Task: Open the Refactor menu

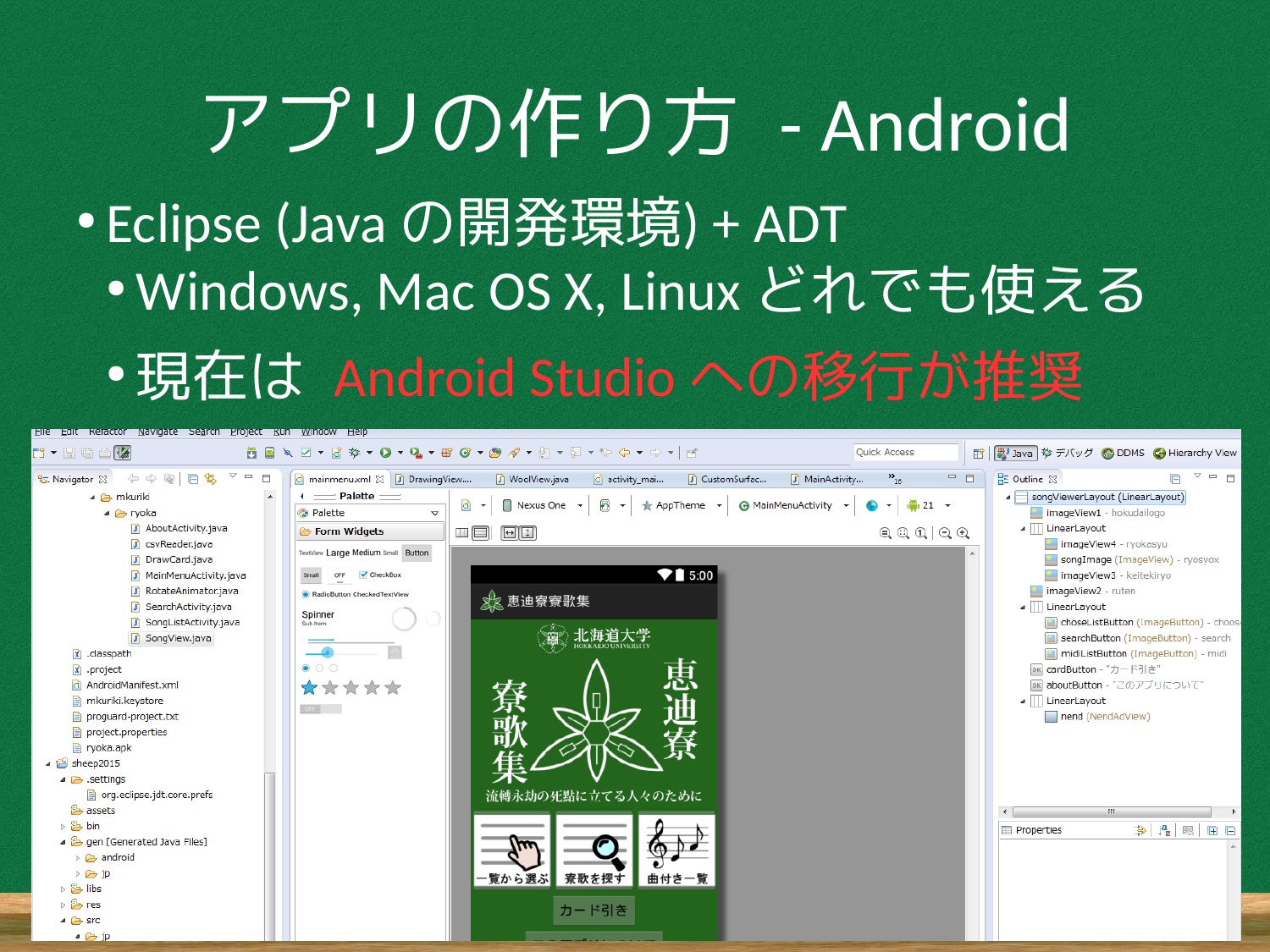Action: point(108,432)
